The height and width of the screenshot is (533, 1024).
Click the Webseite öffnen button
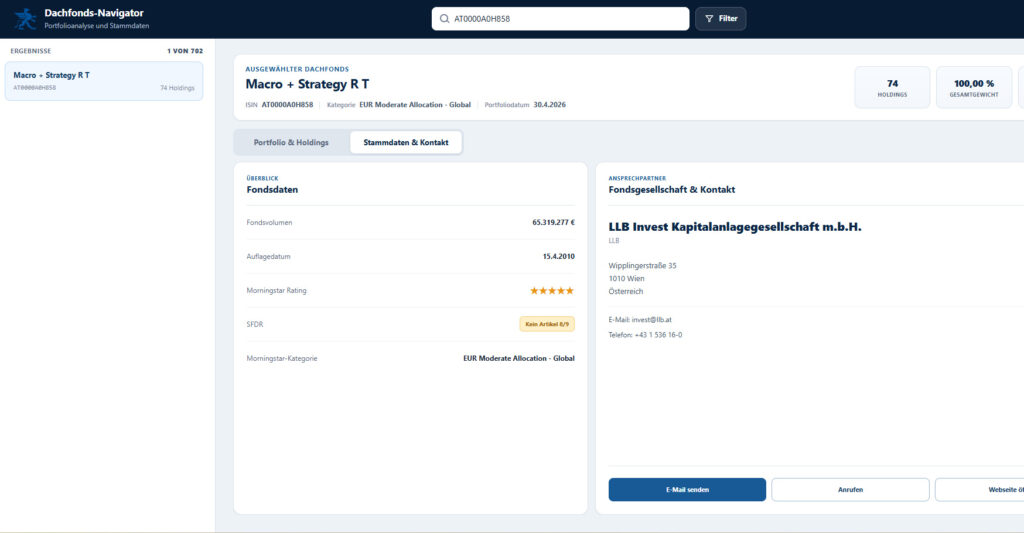(x=980, y=490)
